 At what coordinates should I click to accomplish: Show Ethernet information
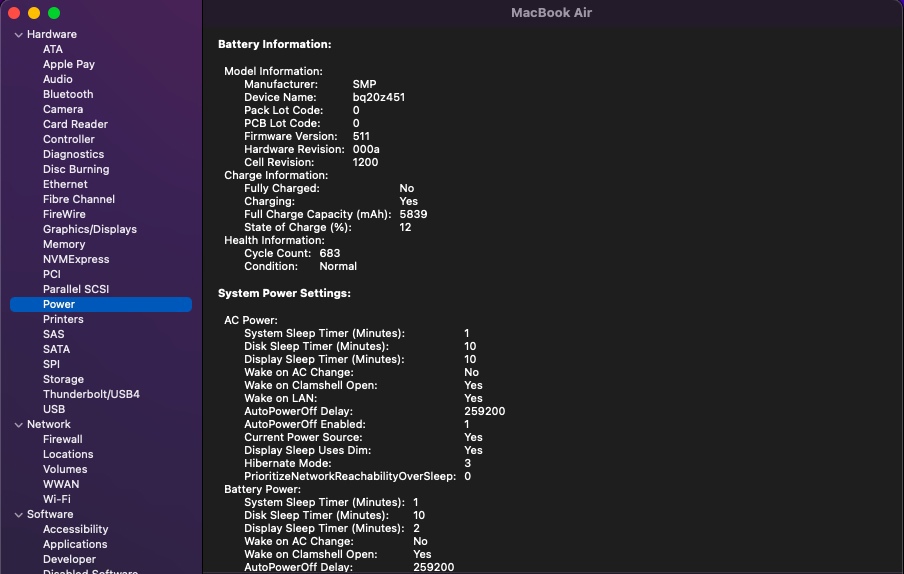click(65, 184)
